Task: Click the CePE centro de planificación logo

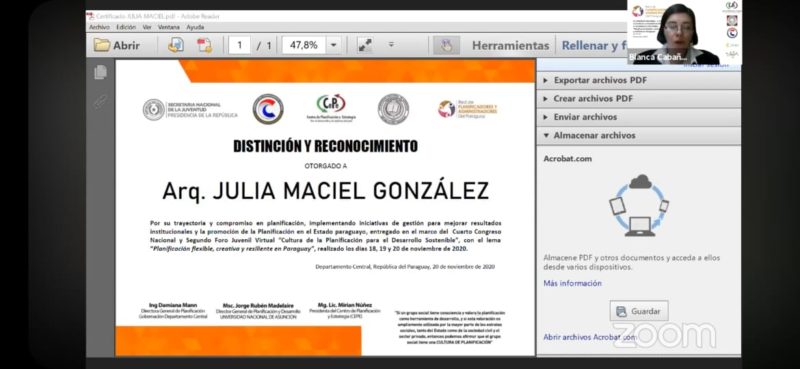Action: (331, 108)
